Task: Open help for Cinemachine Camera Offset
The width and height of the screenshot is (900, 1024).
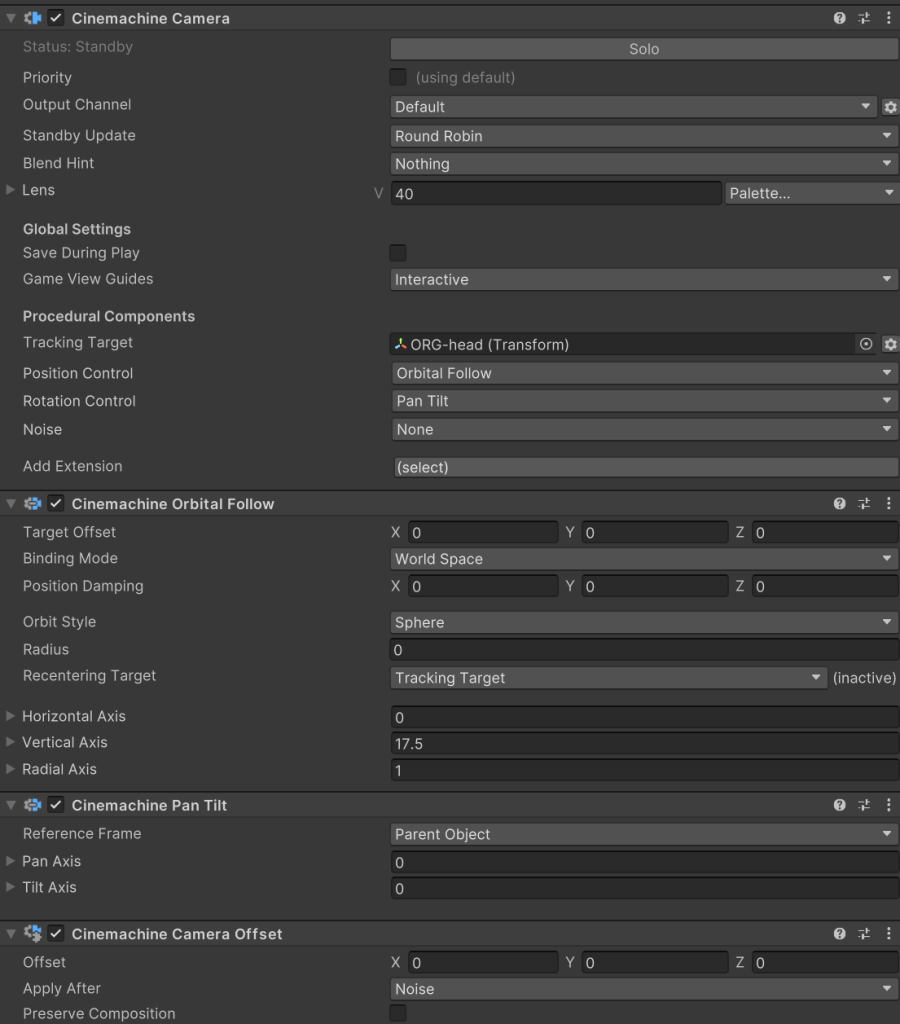Action: 840,934
